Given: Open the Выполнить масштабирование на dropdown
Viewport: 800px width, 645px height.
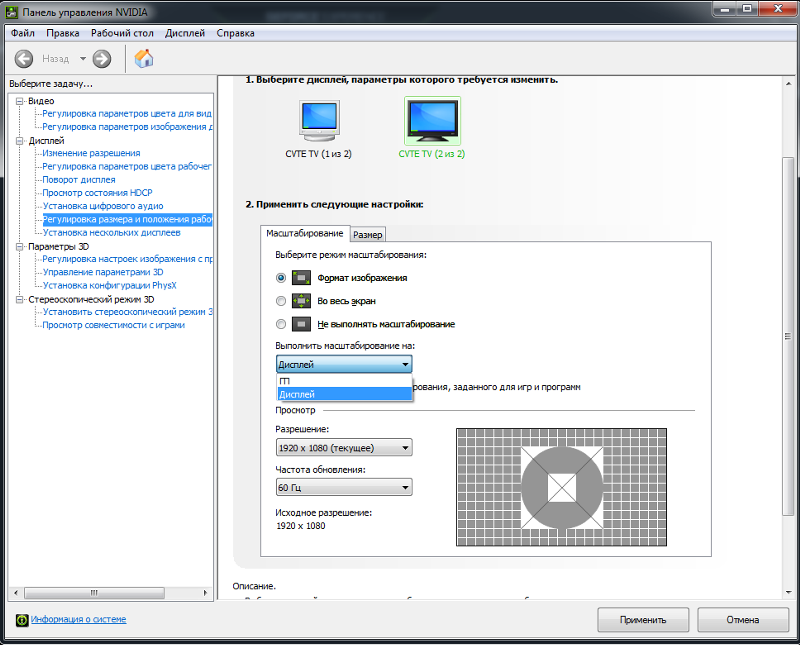Looking at the screenshot, I should tap(344, 364).
